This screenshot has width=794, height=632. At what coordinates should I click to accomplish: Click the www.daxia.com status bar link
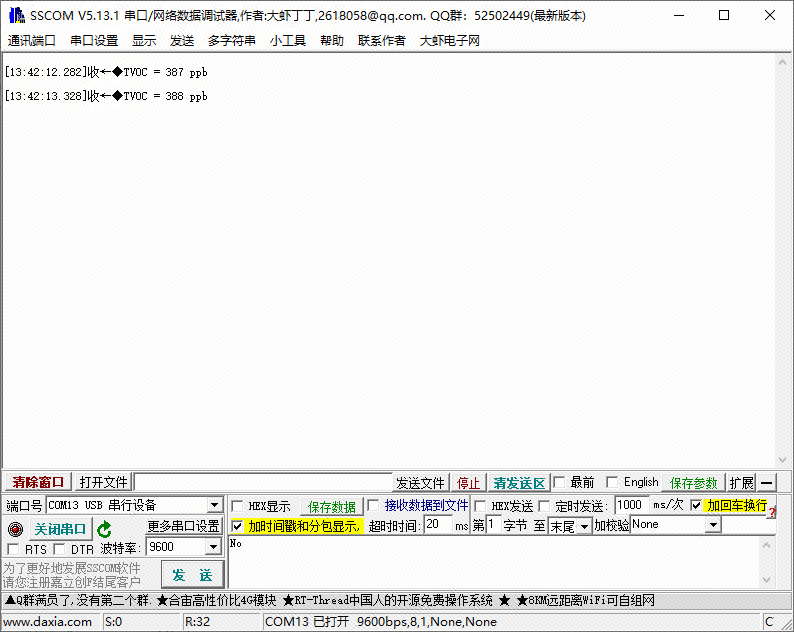click(48, 622)
